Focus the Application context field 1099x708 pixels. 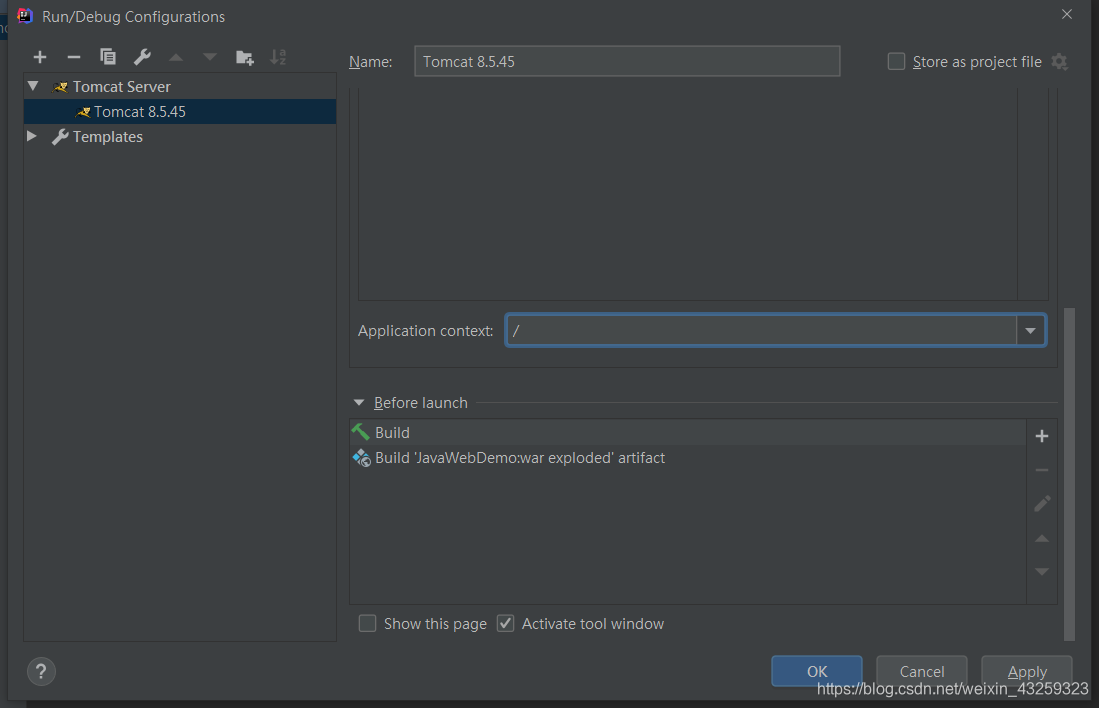(761, 330)
